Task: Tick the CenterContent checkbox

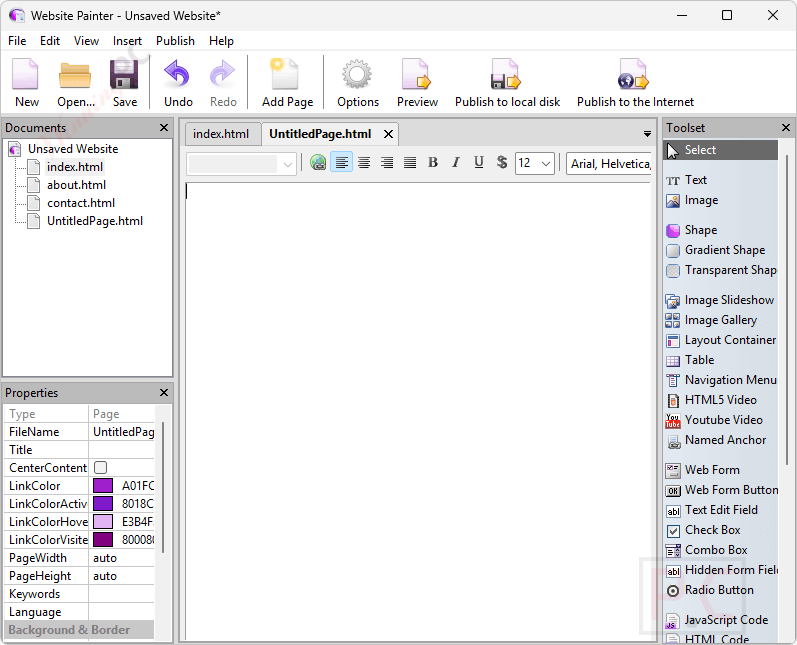Action: [x=101, y=468]
